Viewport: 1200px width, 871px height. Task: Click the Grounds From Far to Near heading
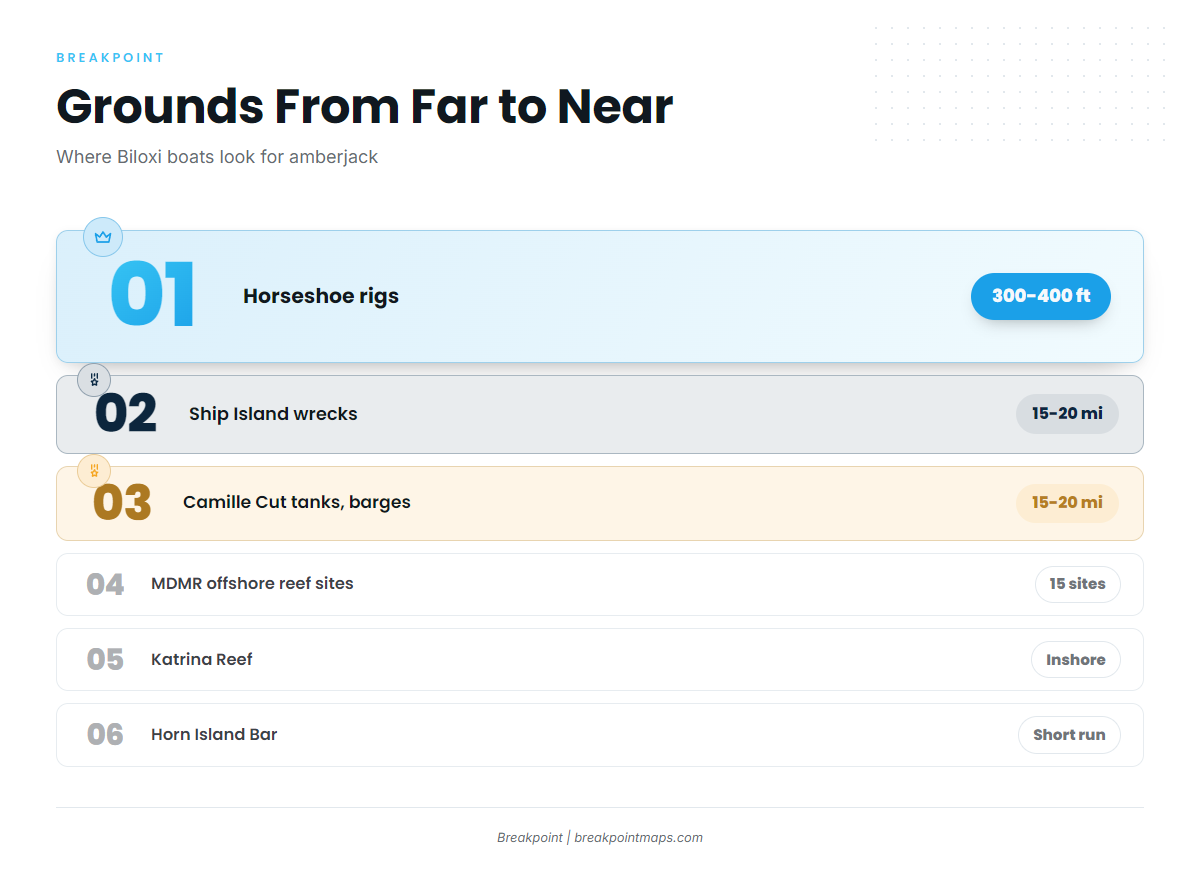click(x=365, y=106)
